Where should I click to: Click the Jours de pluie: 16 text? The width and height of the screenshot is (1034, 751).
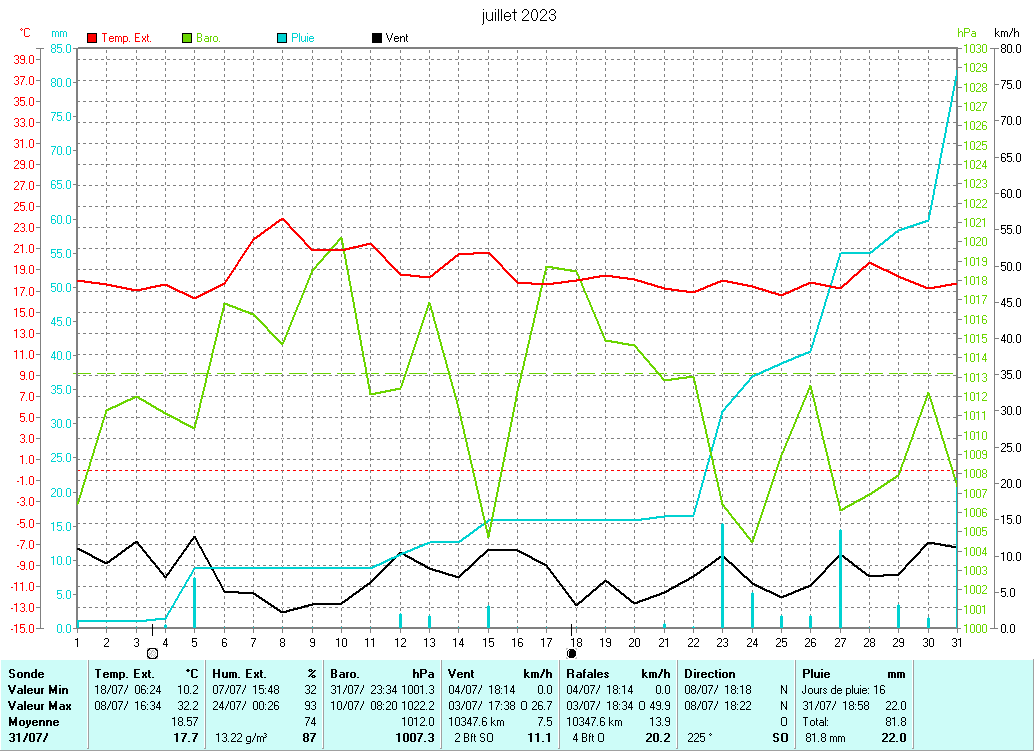(x=841, y=689)
